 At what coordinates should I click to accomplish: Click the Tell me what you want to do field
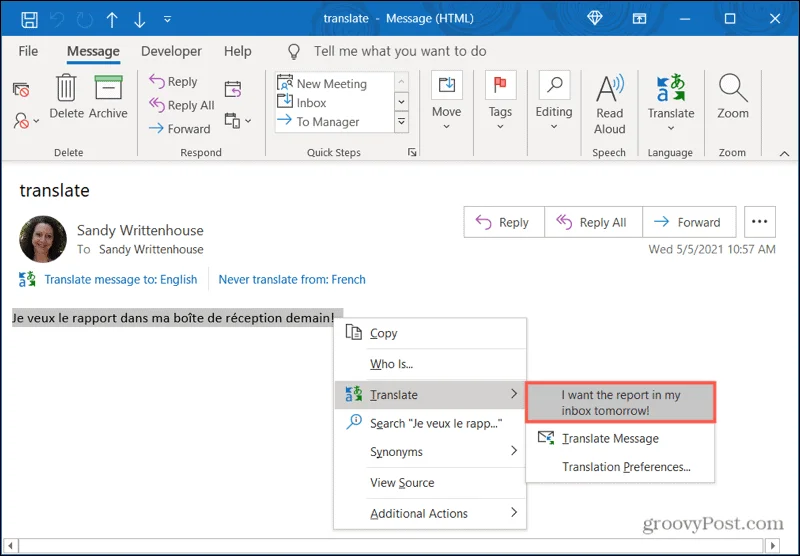point(400,51)
